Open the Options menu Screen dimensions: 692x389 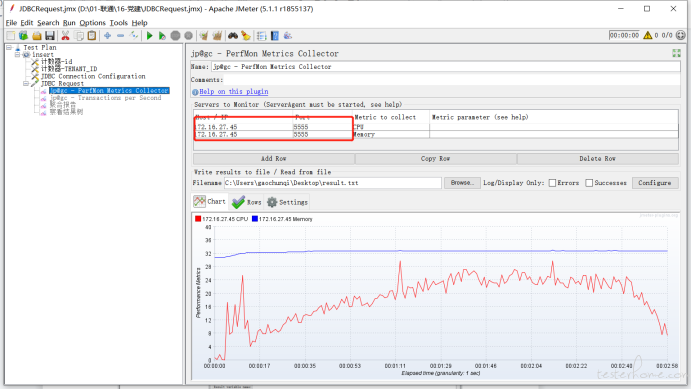92,23
